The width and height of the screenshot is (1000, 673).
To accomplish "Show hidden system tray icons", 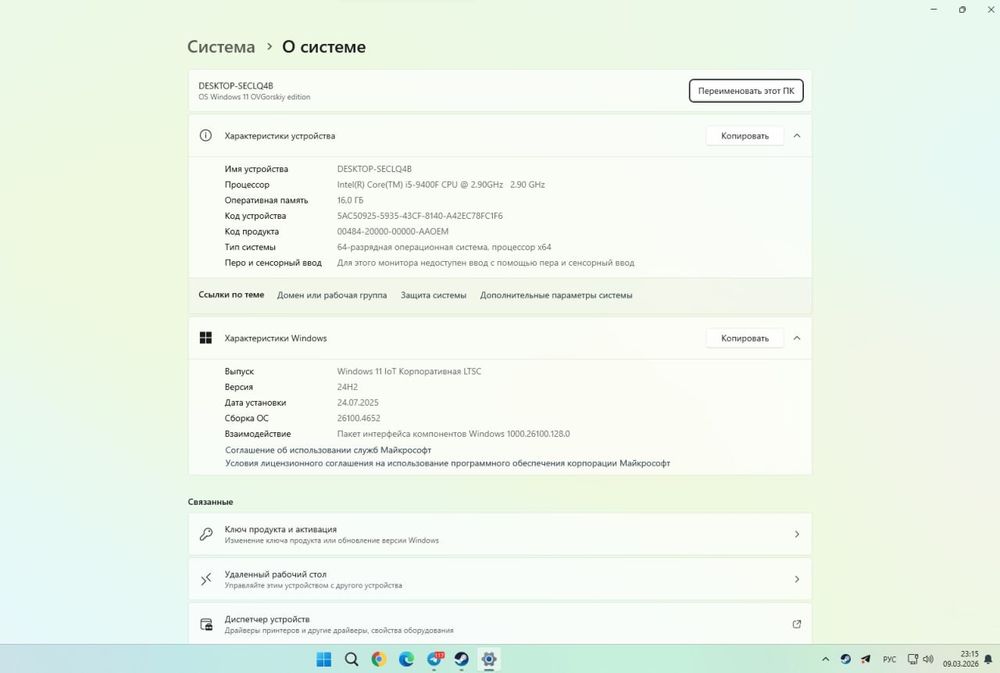I will (x=825, y=659).
